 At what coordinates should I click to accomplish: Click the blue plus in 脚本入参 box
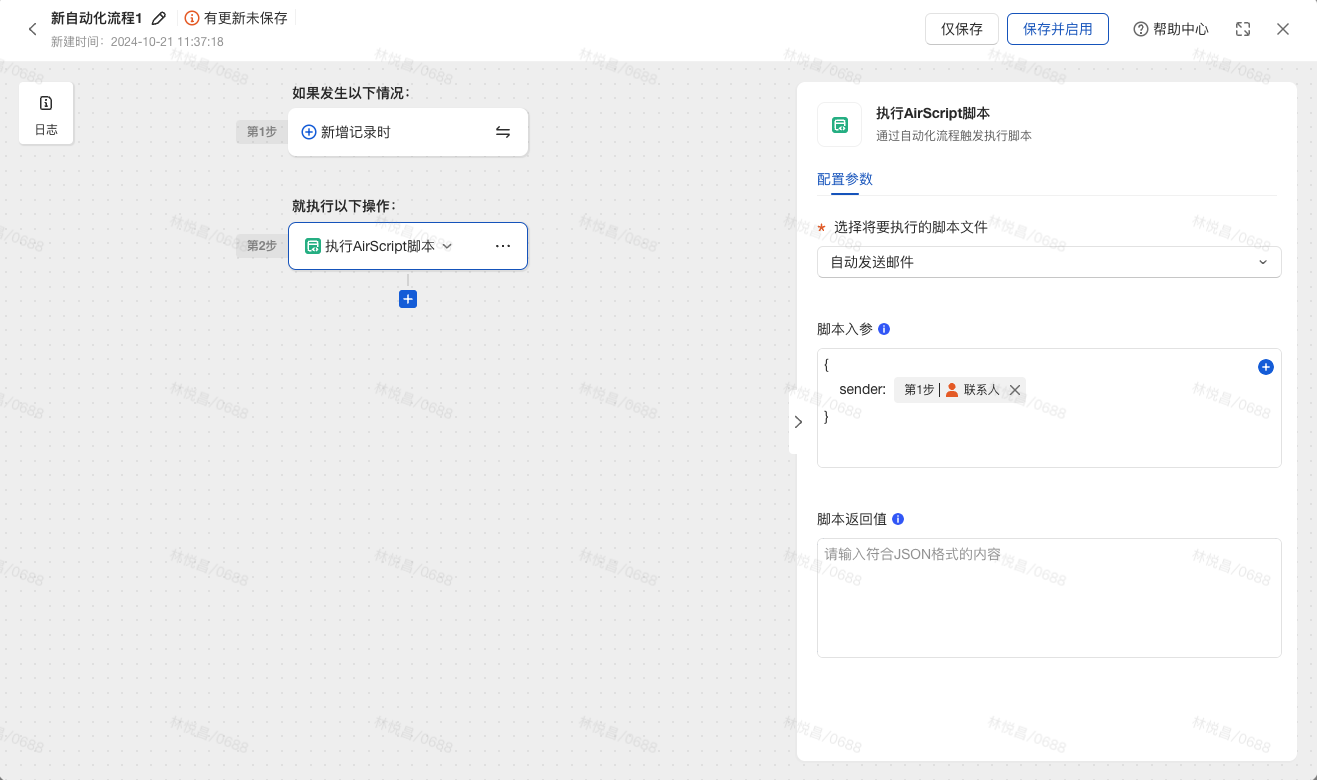point(1265,367)
